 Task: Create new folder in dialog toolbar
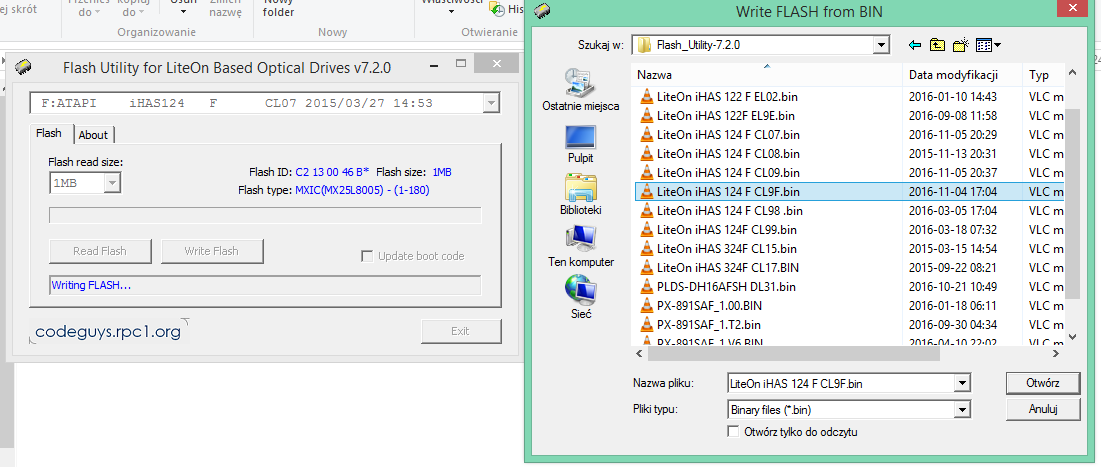point(961,46)
